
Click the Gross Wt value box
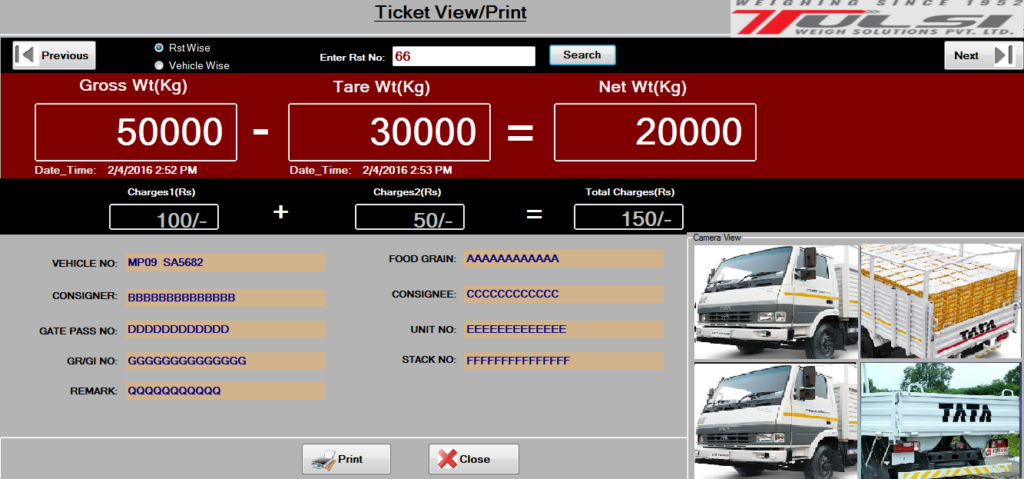136,132
